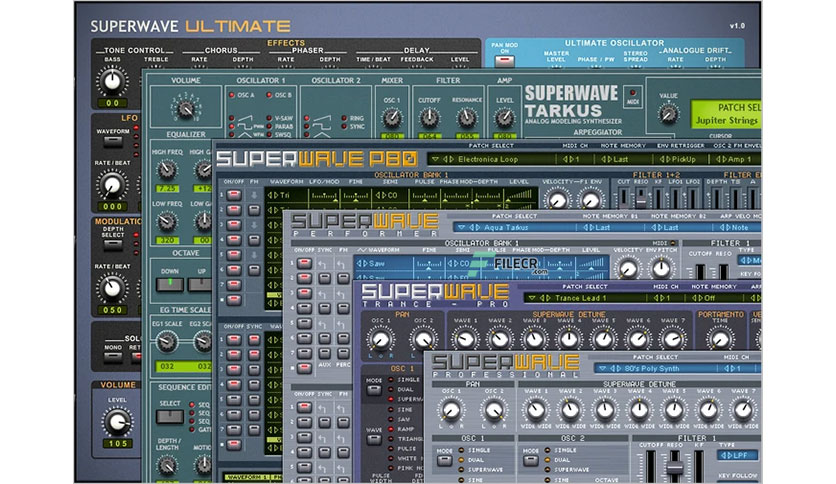Click the Wave 4 detune knob in Professional

(x=639, y=410)
